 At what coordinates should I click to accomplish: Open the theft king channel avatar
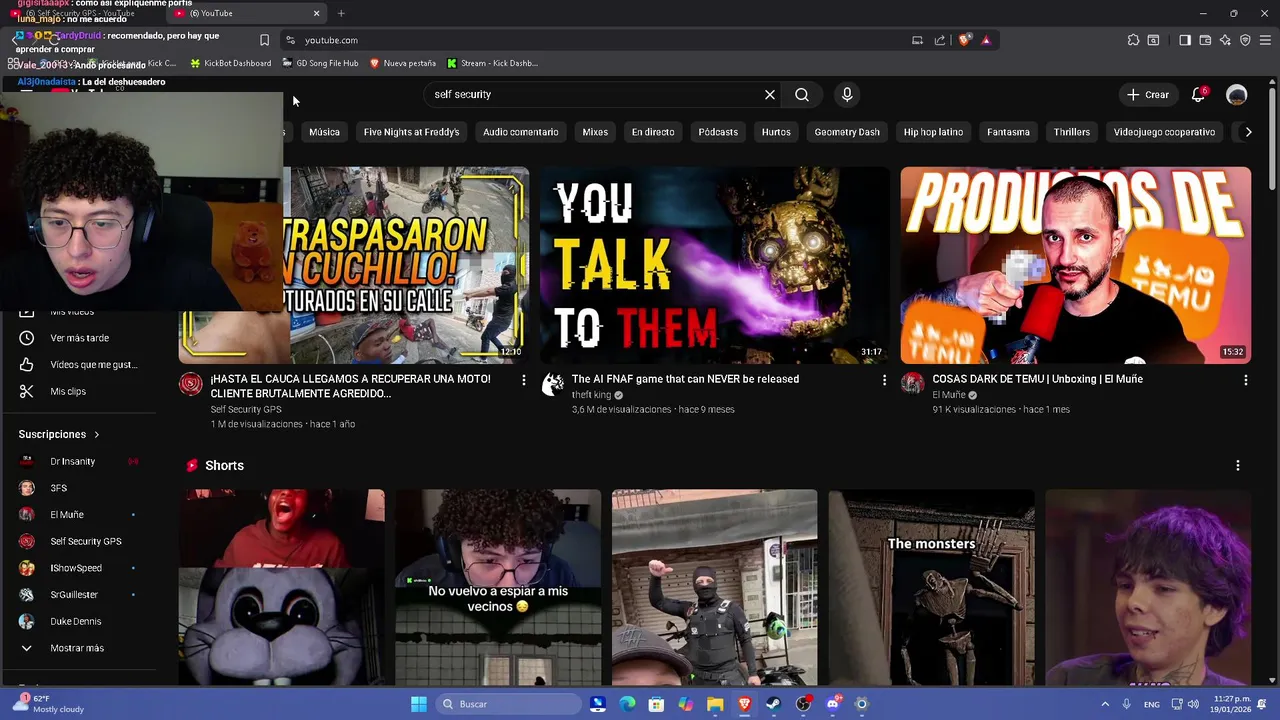552,384
